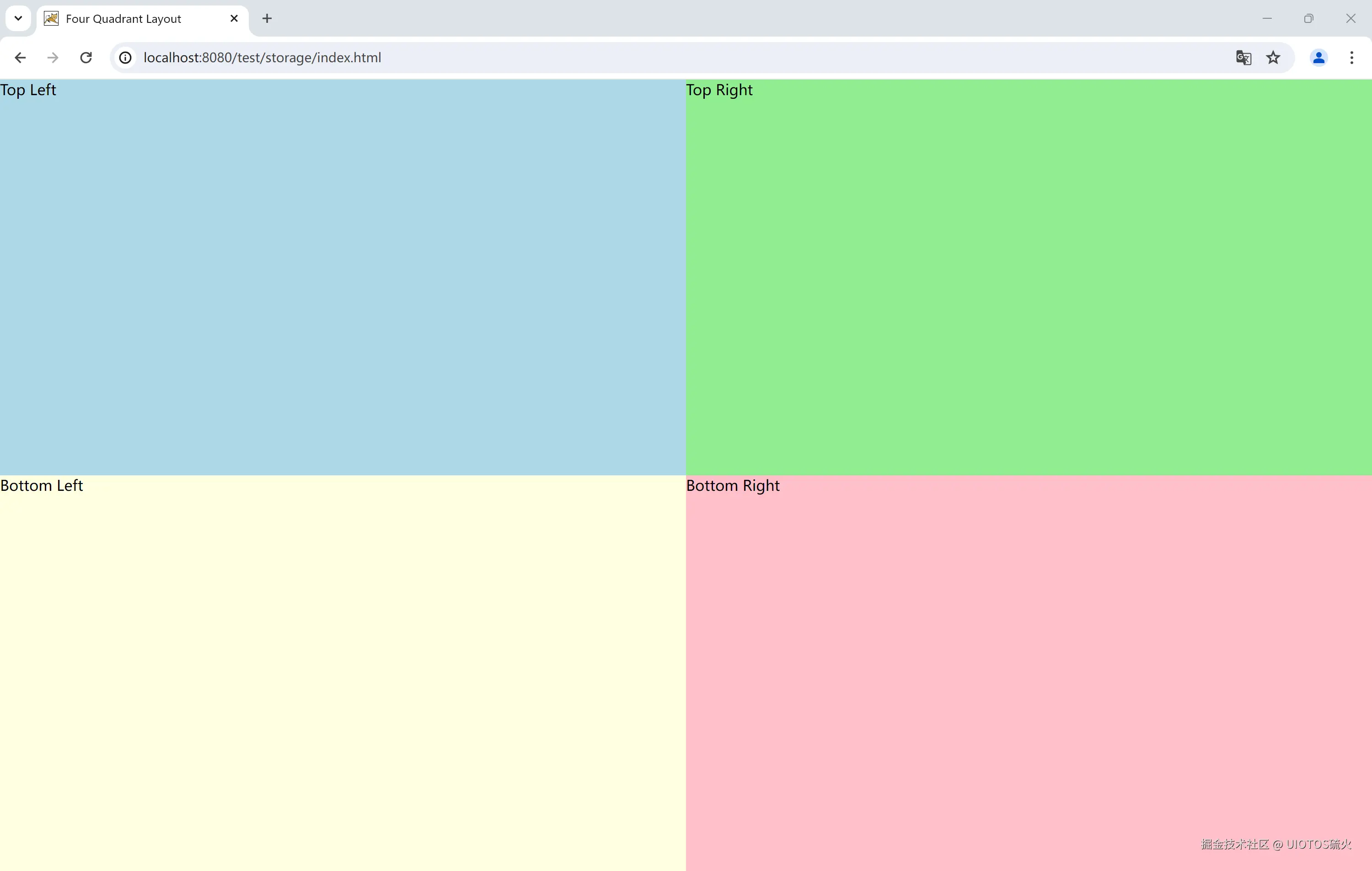This screenshot has width=1372, height=871.
Task: Click the address bar URL
Action: coord(262,58)
